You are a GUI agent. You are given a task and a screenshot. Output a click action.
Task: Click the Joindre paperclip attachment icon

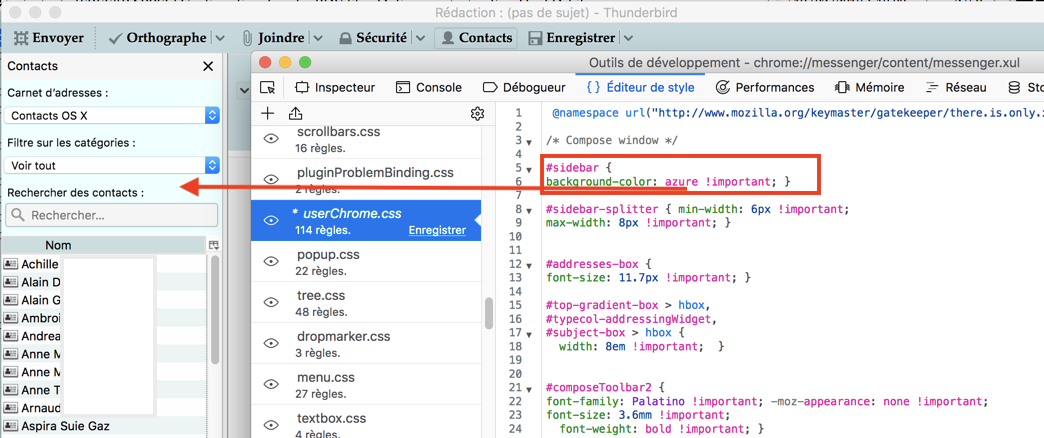(247, 38)
